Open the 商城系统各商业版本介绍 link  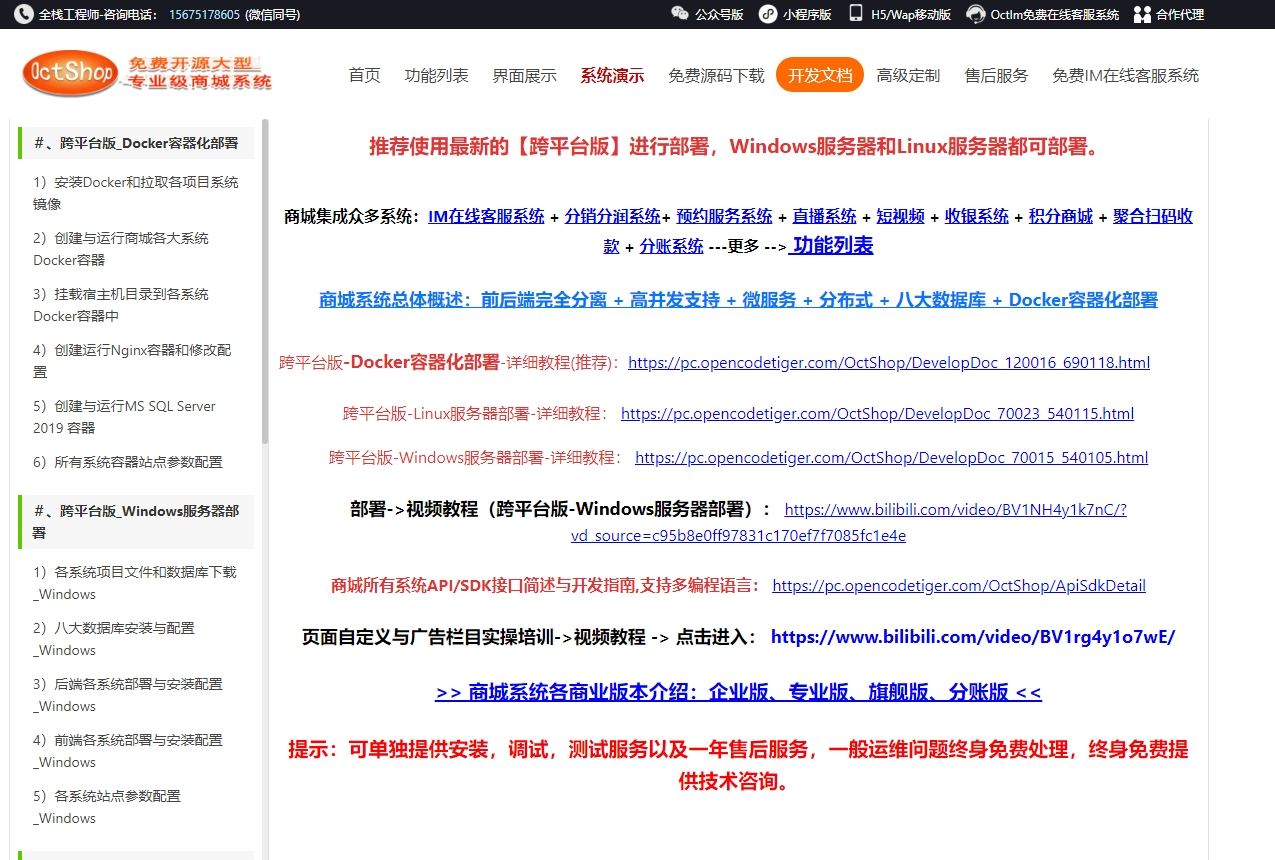pos(738,692)
